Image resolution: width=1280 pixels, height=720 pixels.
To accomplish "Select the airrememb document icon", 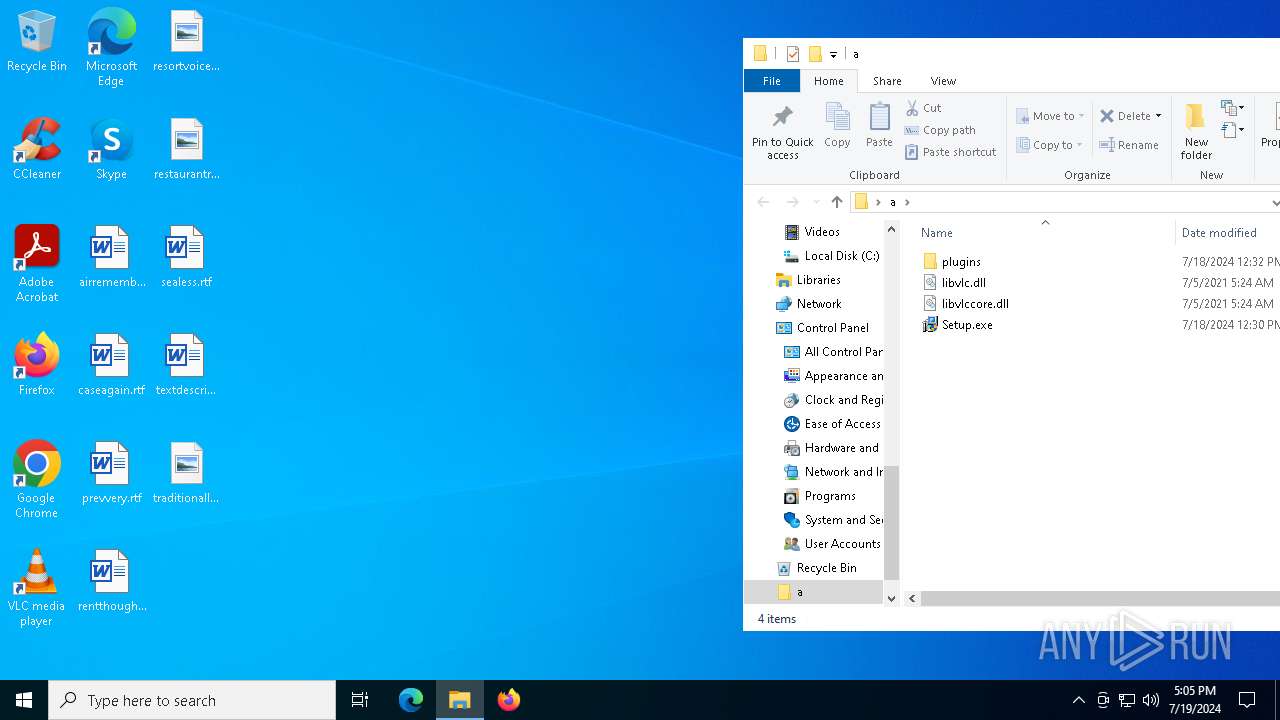I will [111, 258].
